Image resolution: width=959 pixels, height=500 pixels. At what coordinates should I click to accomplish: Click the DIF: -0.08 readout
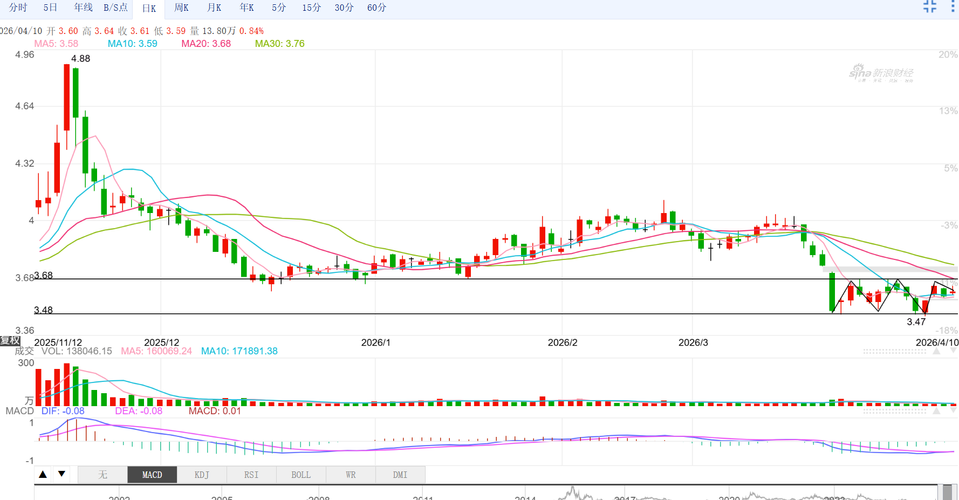click(x=63, y=411)
